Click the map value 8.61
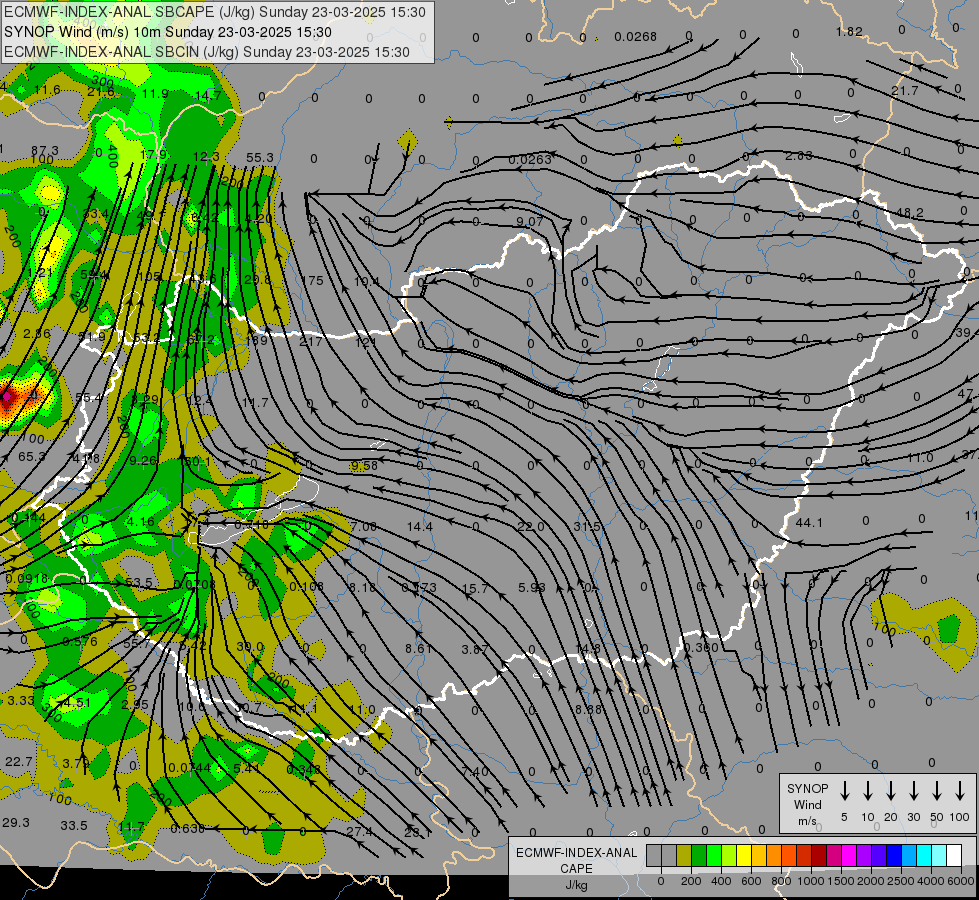 coord(418,648)
